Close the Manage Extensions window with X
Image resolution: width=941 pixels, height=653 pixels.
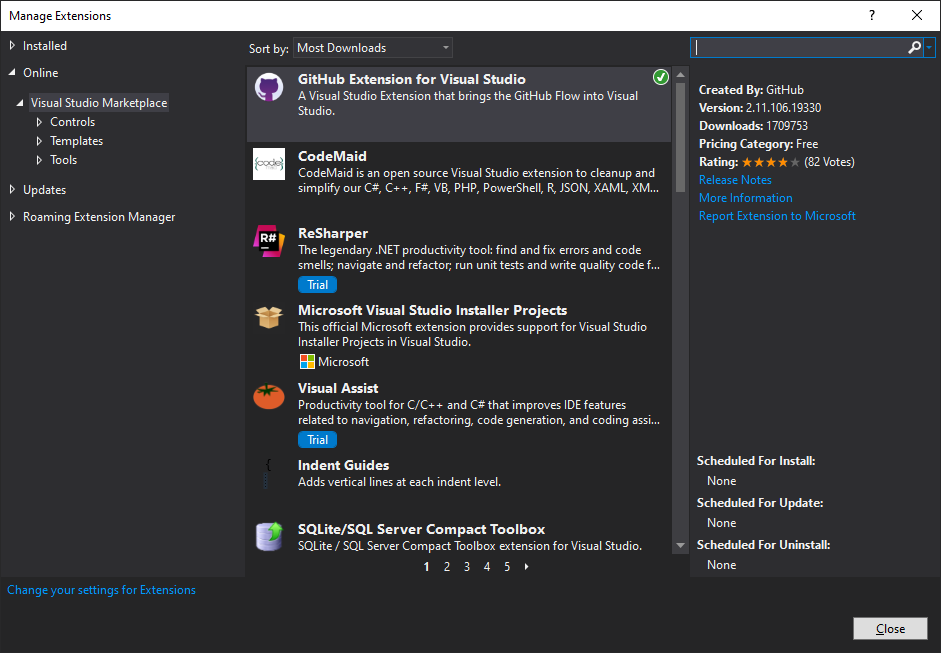916,16
